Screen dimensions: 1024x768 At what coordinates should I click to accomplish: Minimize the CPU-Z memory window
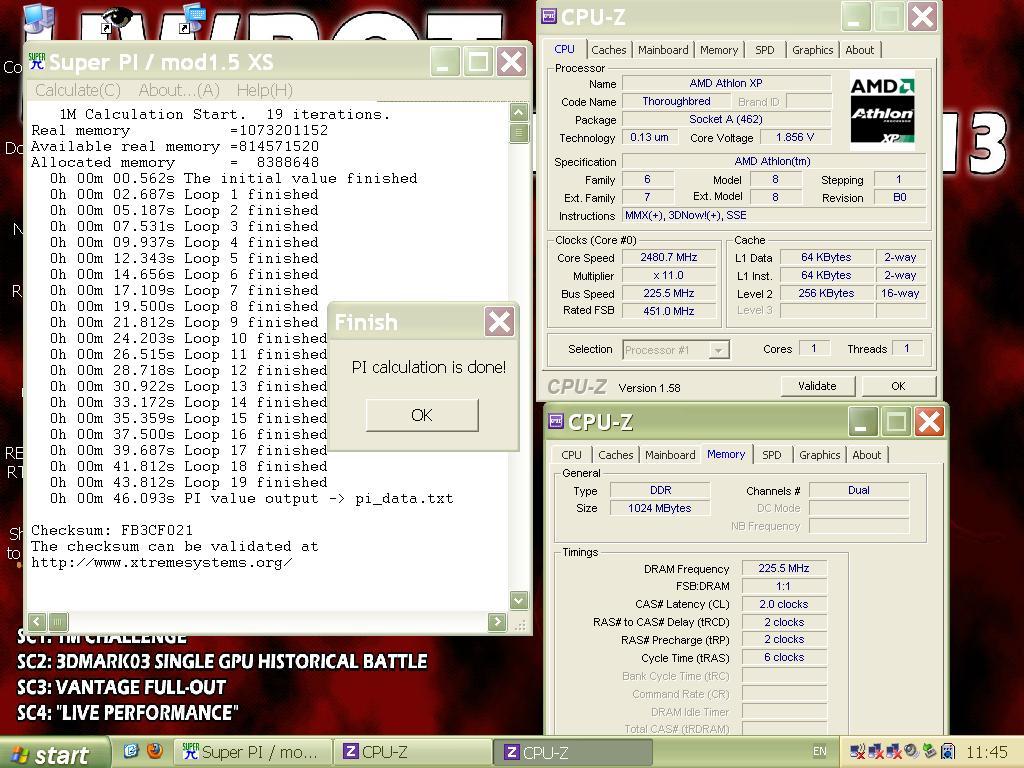(862, 422)
